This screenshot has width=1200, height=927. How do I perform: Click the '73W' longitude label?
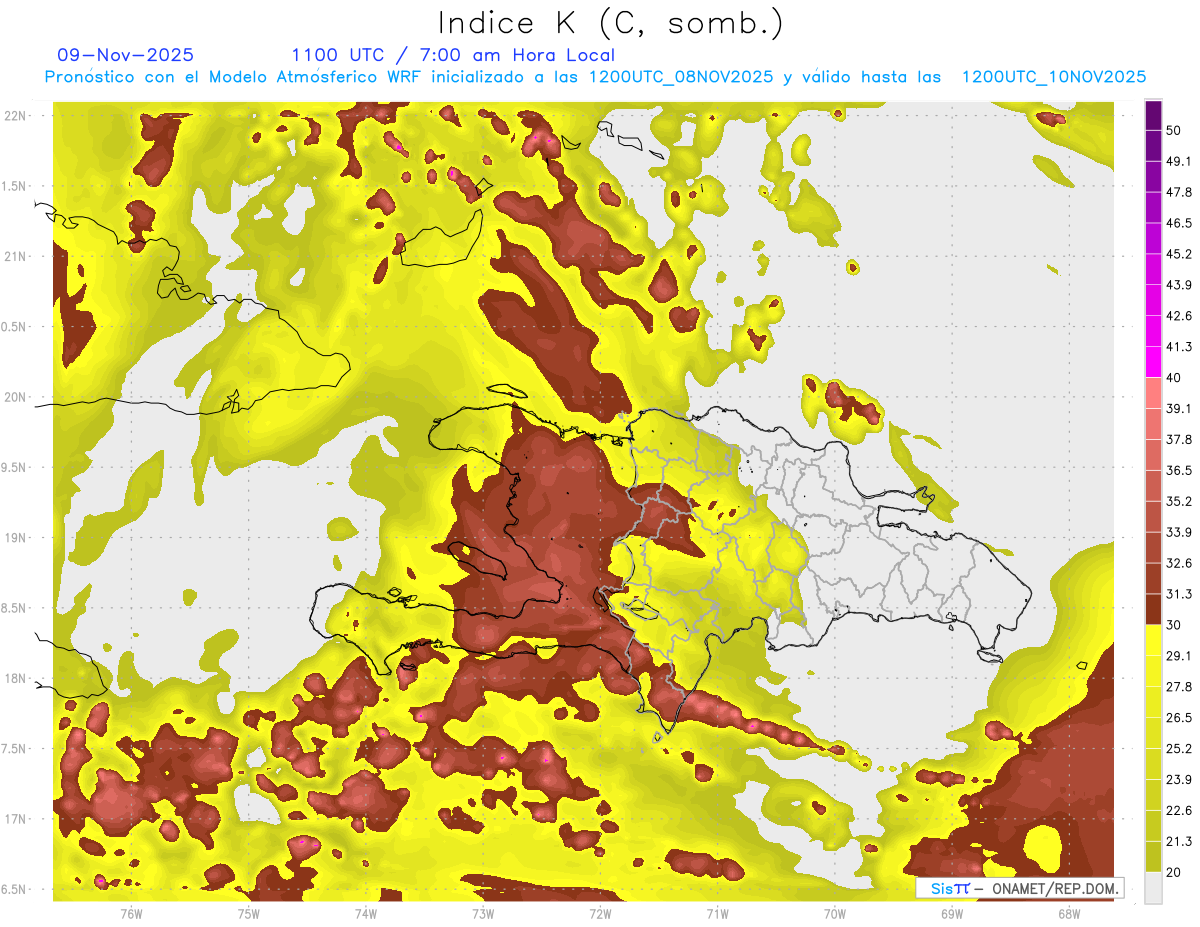pos(483,914)
